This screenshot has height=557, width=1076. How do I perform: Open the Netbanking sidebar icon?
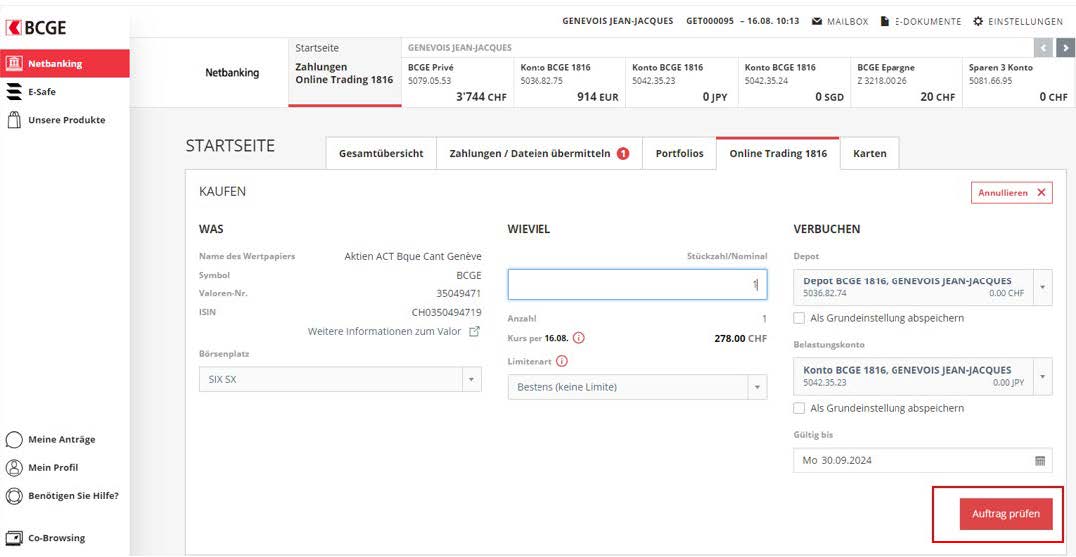[x=14, y=63]
